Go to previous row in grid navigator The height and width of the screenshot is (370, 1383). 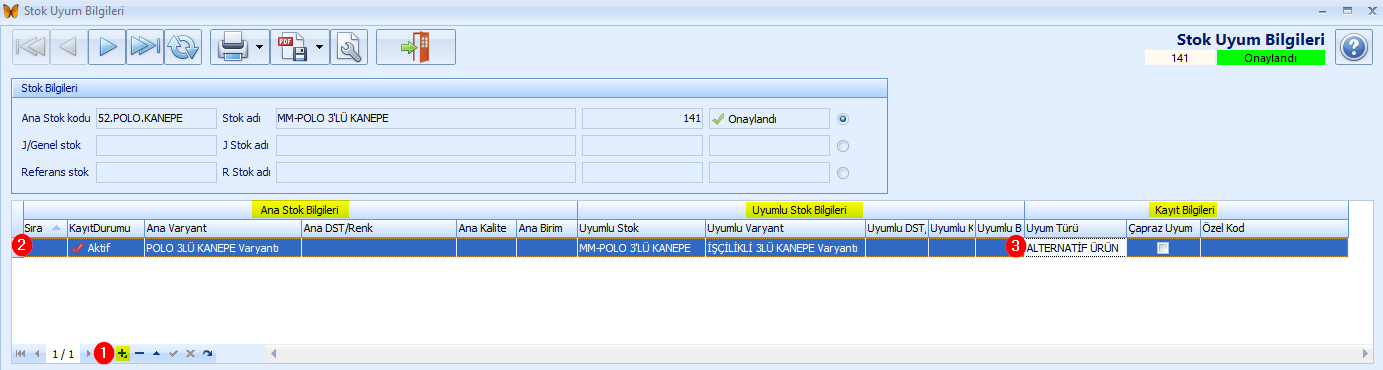pos(38,354)
